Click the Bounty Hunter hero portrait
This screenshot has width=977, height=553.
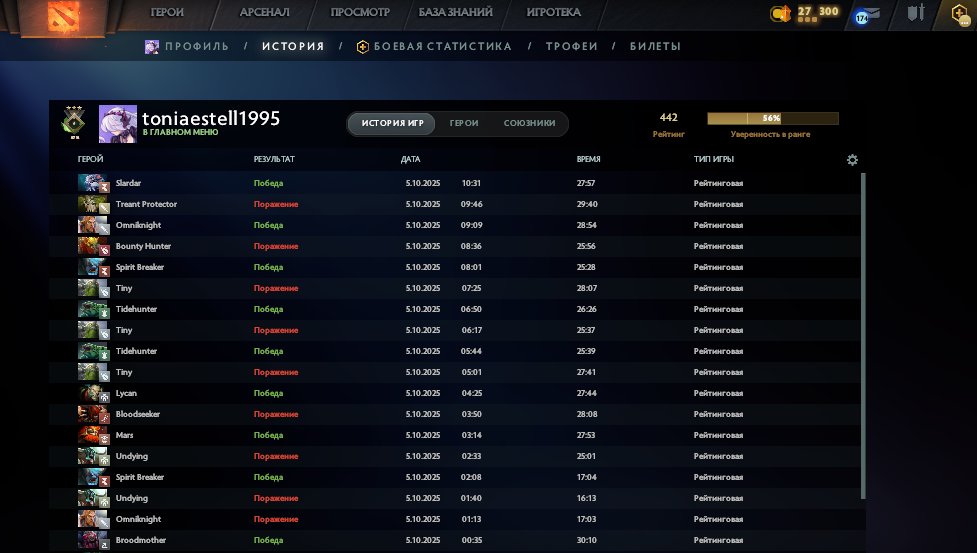pyautogui.click(x=92, y=246)
